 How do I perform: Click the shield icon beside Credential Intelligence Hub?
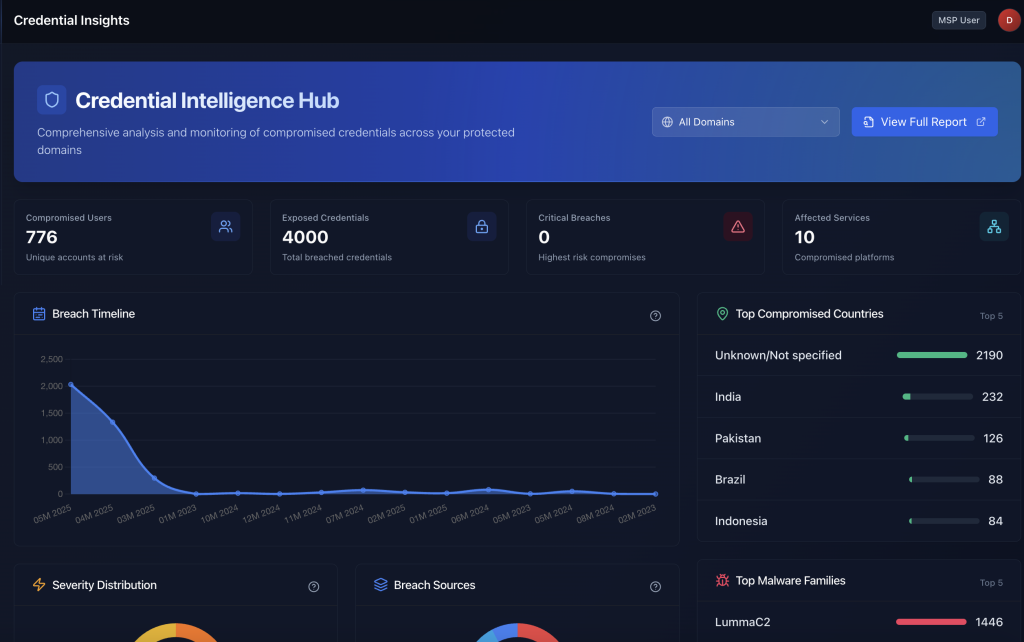52,100
